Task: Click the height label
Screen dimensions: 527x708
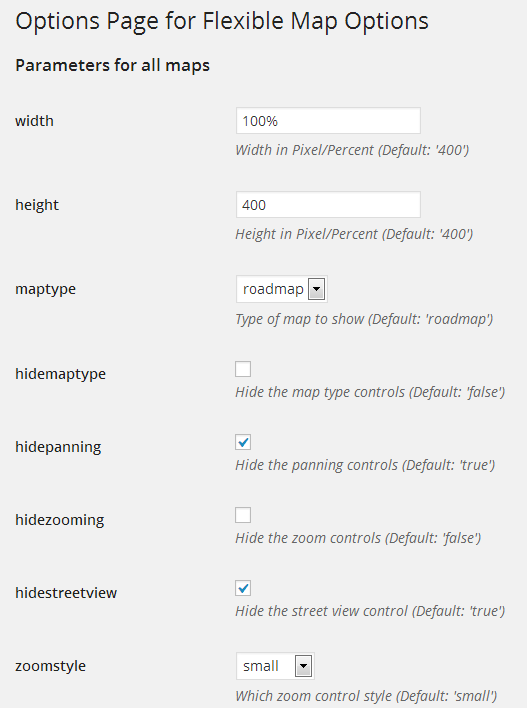Action: pyautogui.click(x=37, y=205)
